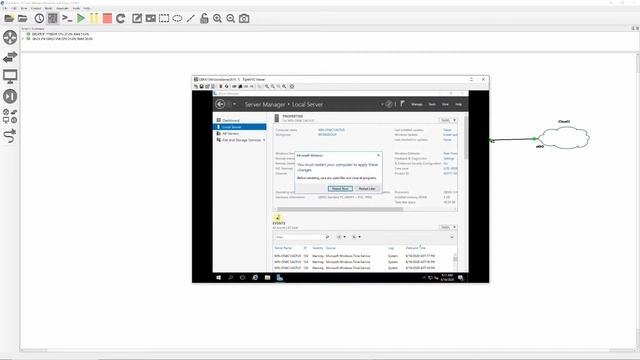Viewport: 640px width, 360px height.
Task: Select the add note tool
Action: click(137, 18)
